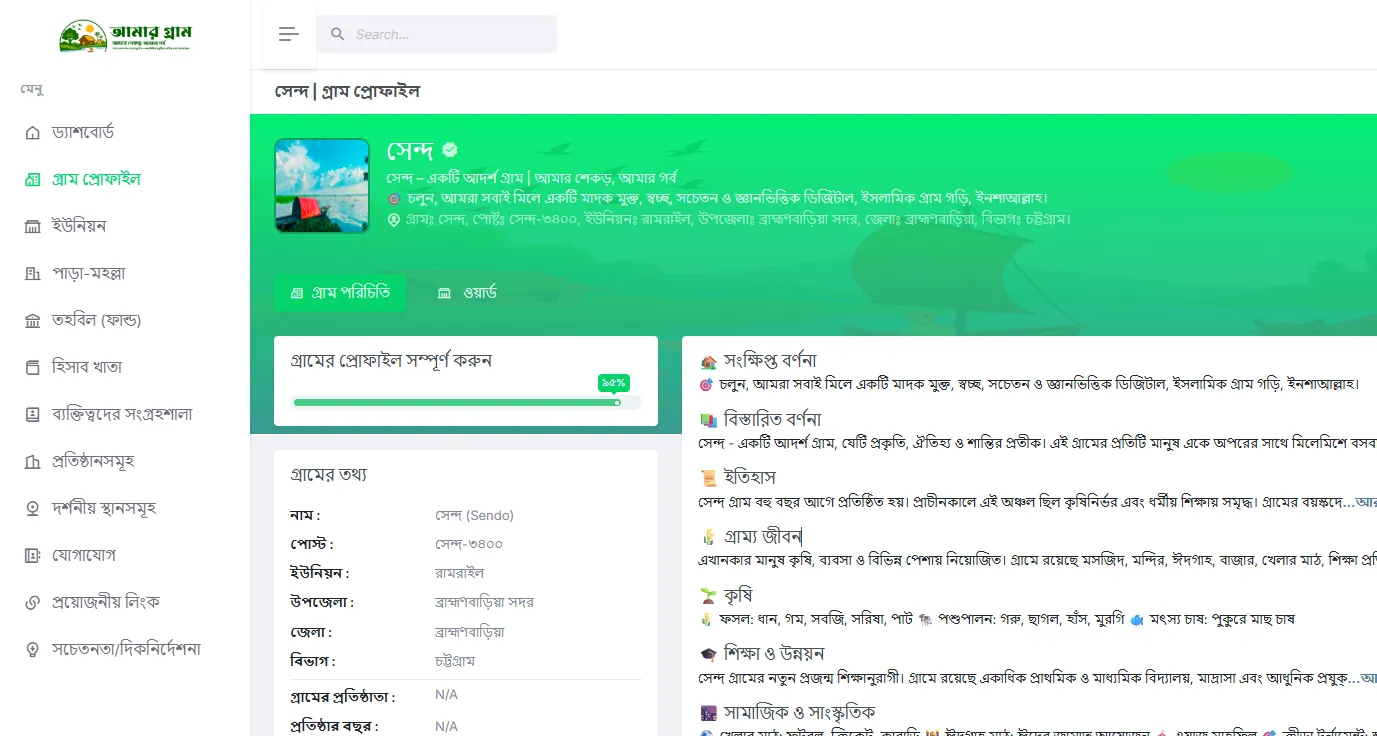
Task: Select the দর্শনীয় স্থানসমূহ location icon
Action: 32,509
